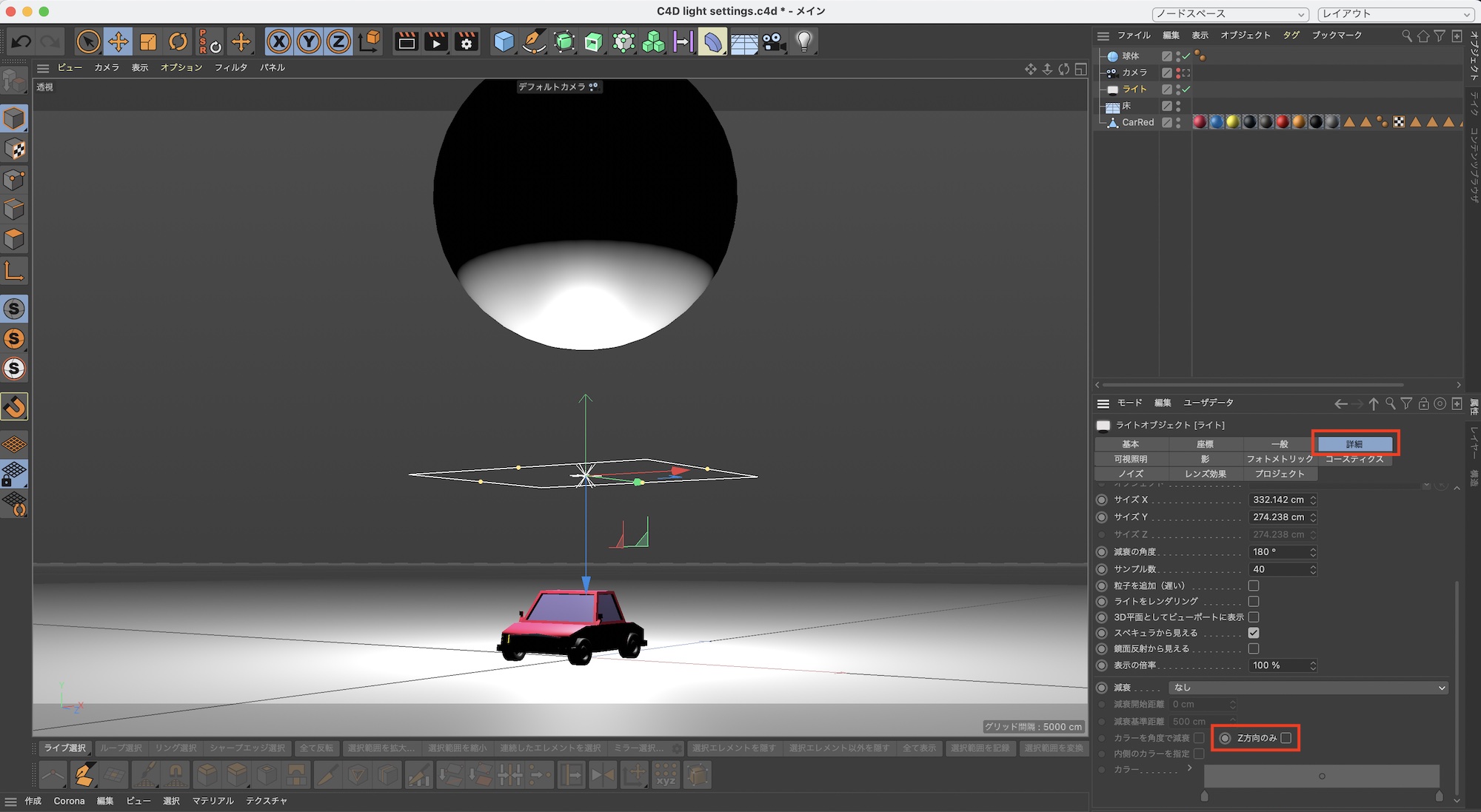Click the 全て反転 button
The height and width of the screenshot is (812, 1481).
[316, 748]
